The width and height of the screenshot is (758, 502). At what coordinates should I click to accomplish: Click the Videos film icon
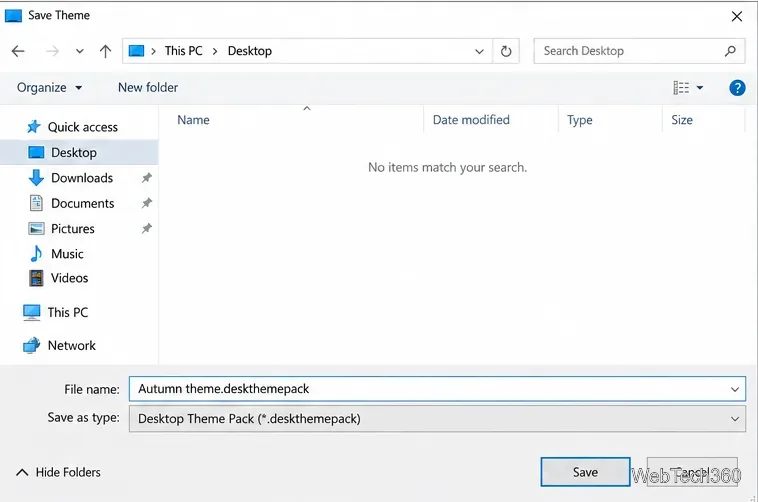coord(36,278)
